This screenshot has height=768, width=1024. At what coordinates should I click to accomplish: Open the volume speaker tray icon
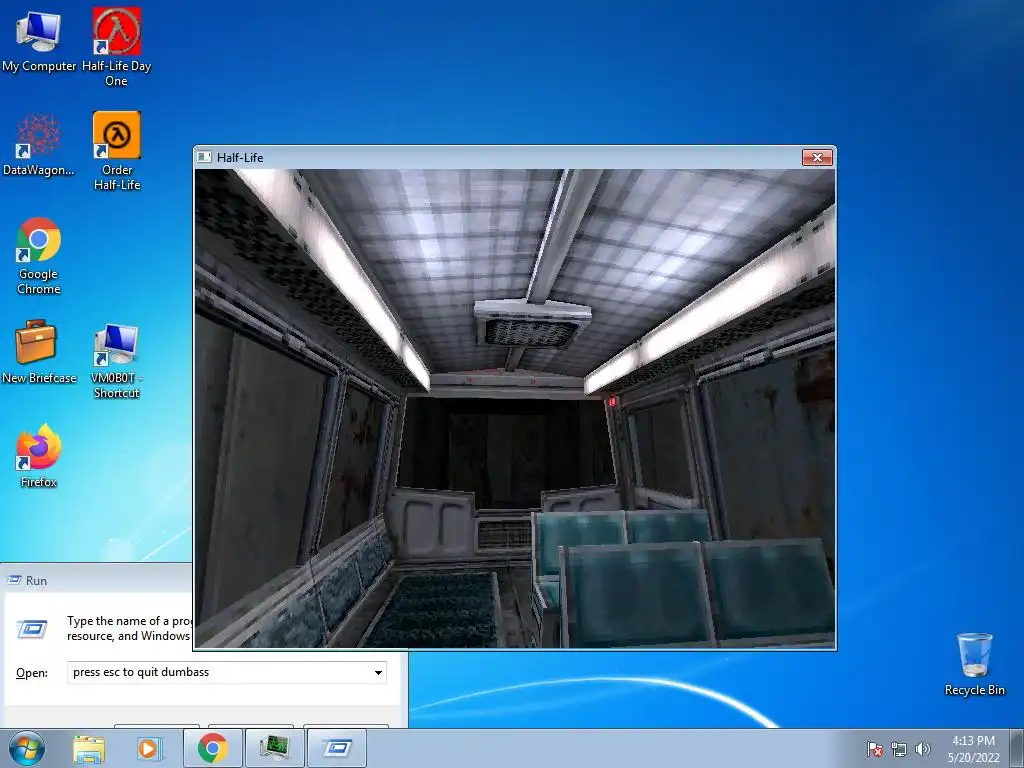(x=923, y=749)
